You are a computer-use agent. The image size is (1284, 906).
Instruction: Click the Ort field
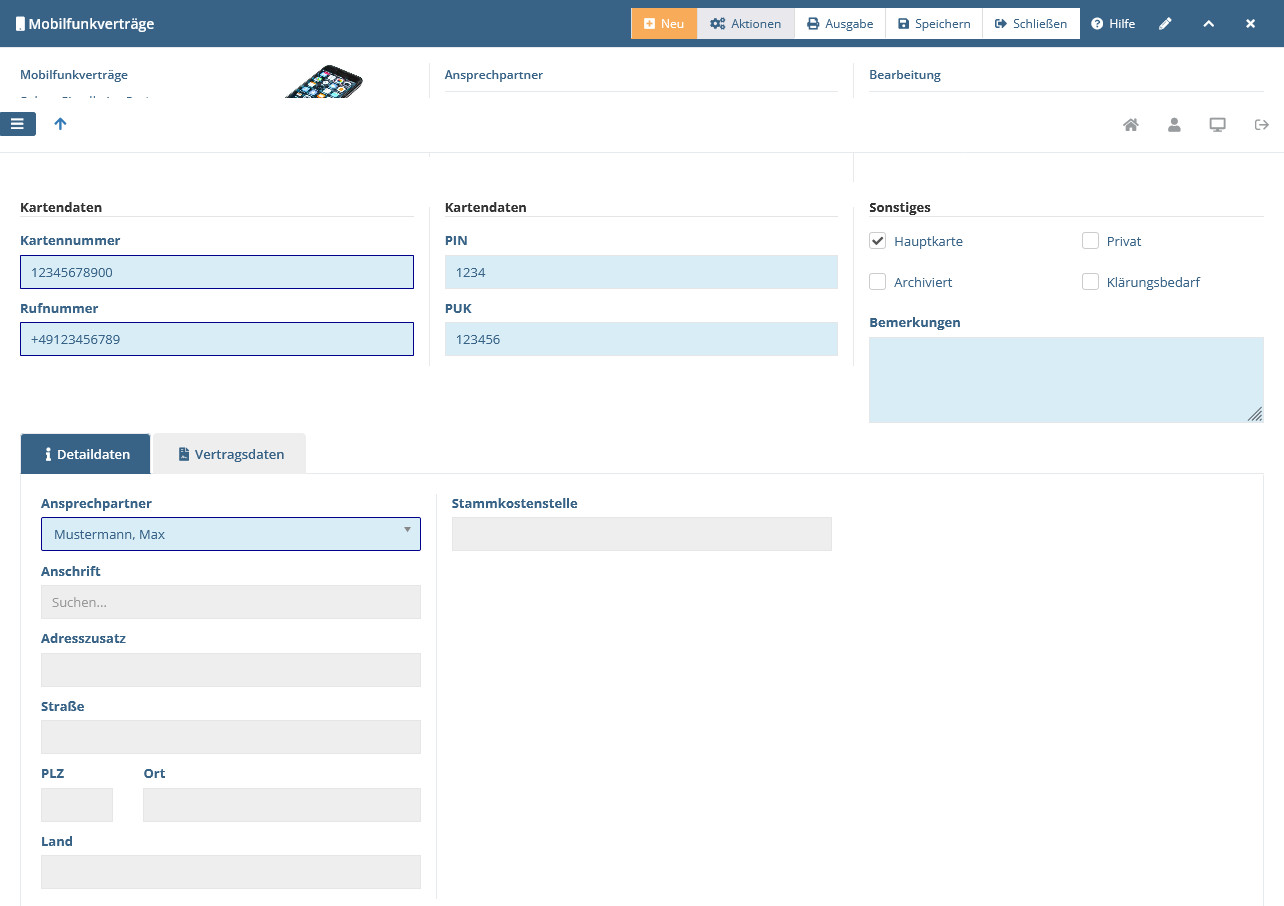click(x=282, y=805)
